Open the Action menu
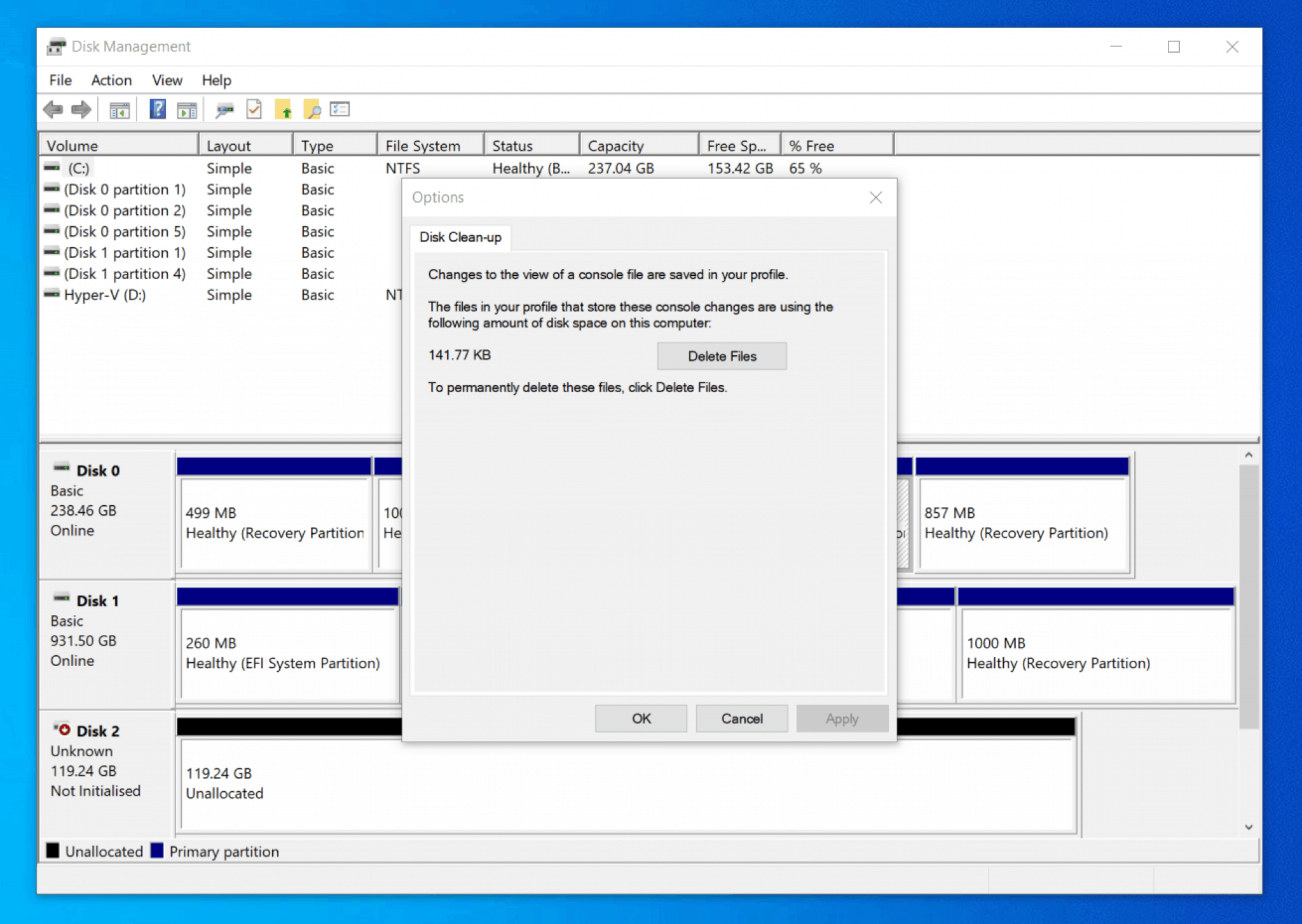Screen dimensions: 1302x924 pos(111,80)
